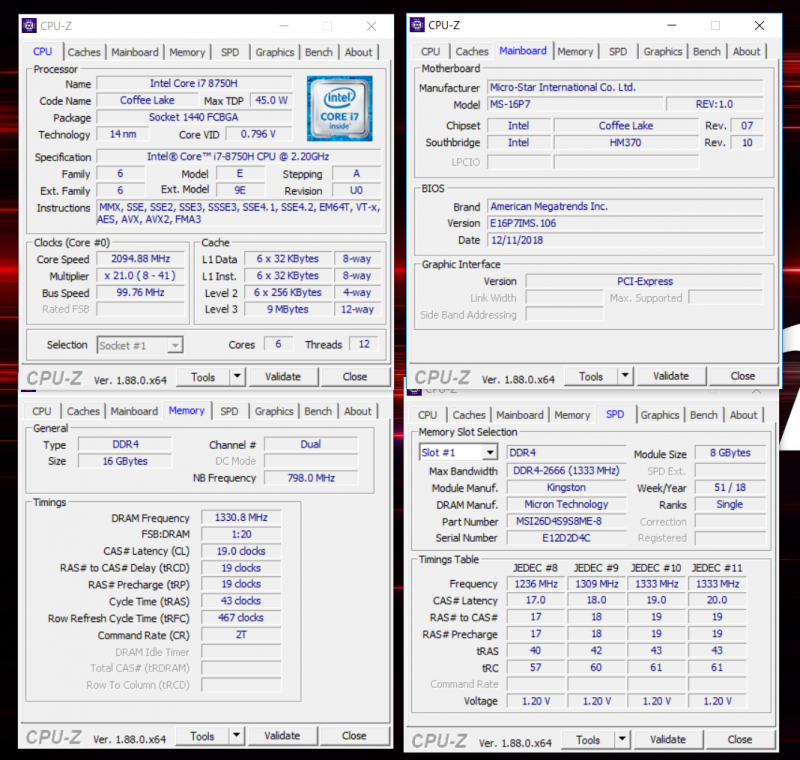The image size is (800, 760).
Task: Select the Graphics tab in the Processor window
Action: [275, 52]
